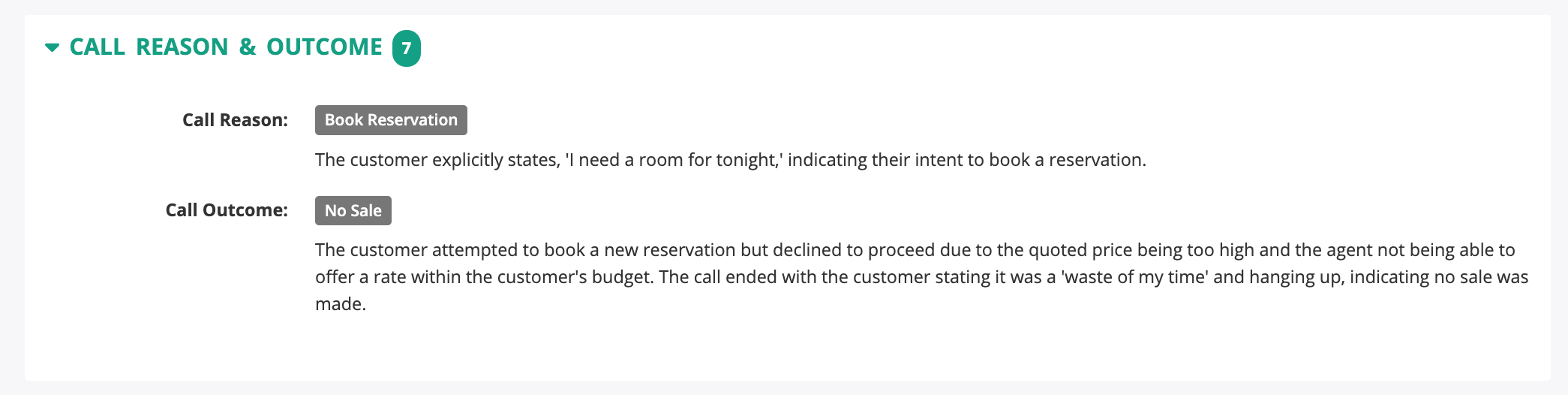Collapse the Call Reason & Outcome section arrow

tap(52, 47)
